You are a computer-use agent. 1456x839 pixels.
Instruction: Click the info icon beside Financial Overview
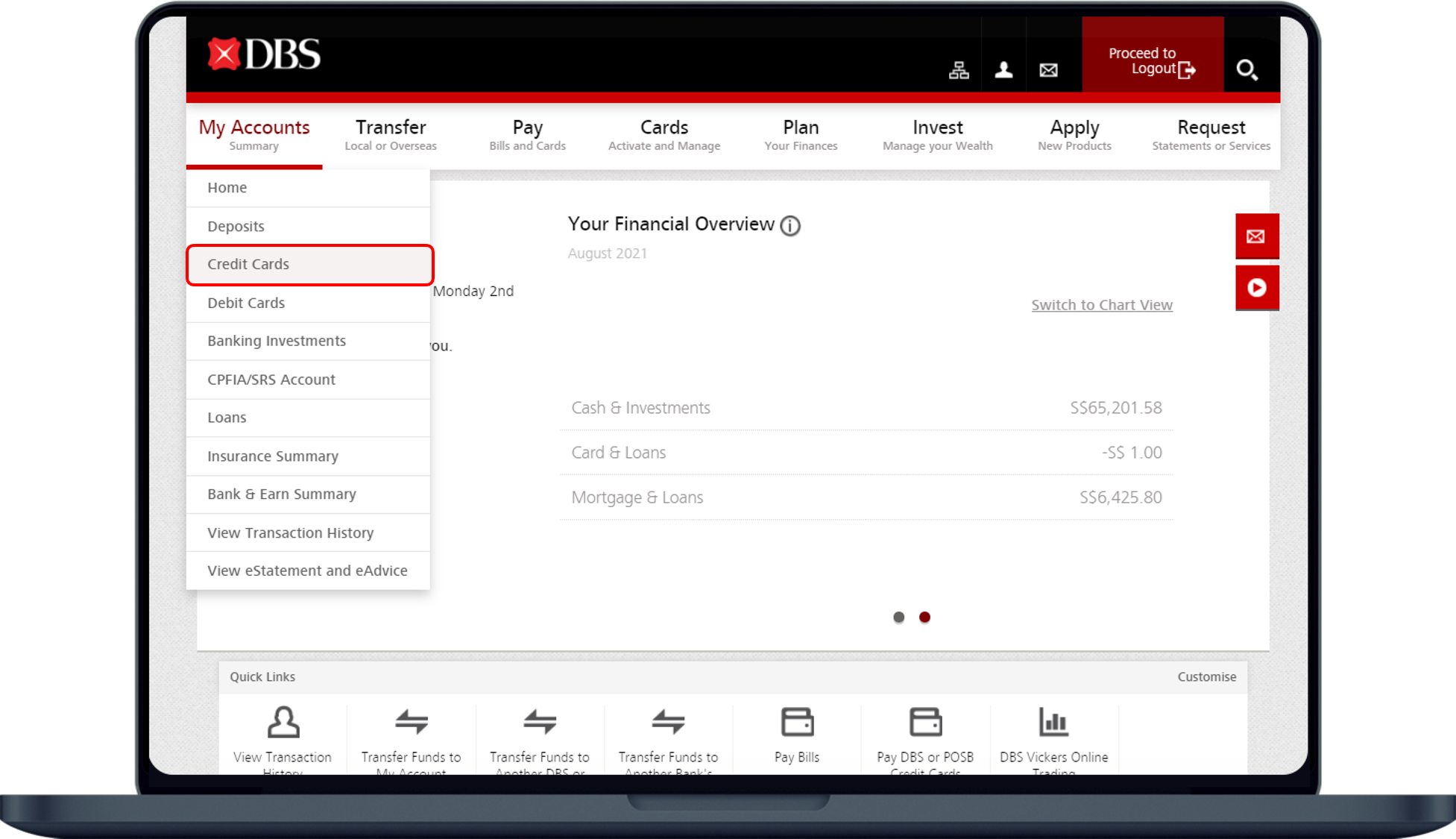pos(790,226)
